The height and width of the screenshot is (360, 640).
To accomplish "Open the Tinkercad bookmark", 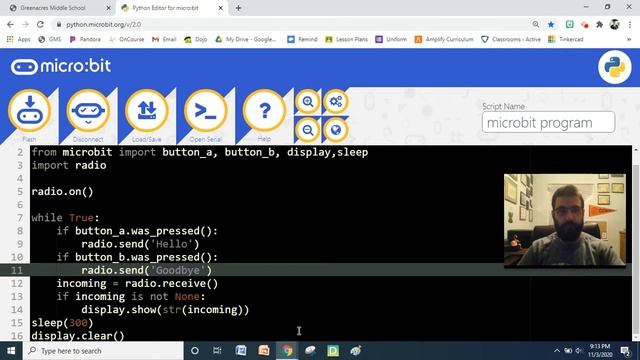I will click(x=566, y=40).
